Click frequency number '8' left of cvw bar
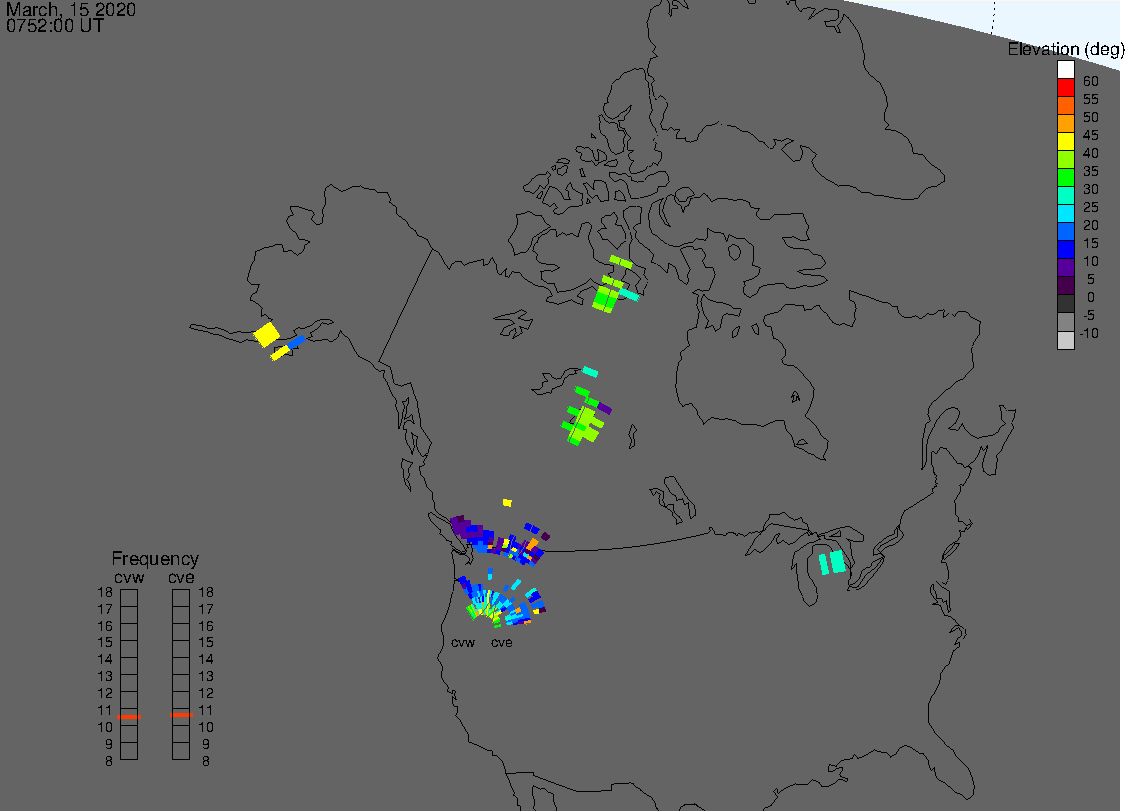This screenshot has height=811, width=1125. click(109, 761)
